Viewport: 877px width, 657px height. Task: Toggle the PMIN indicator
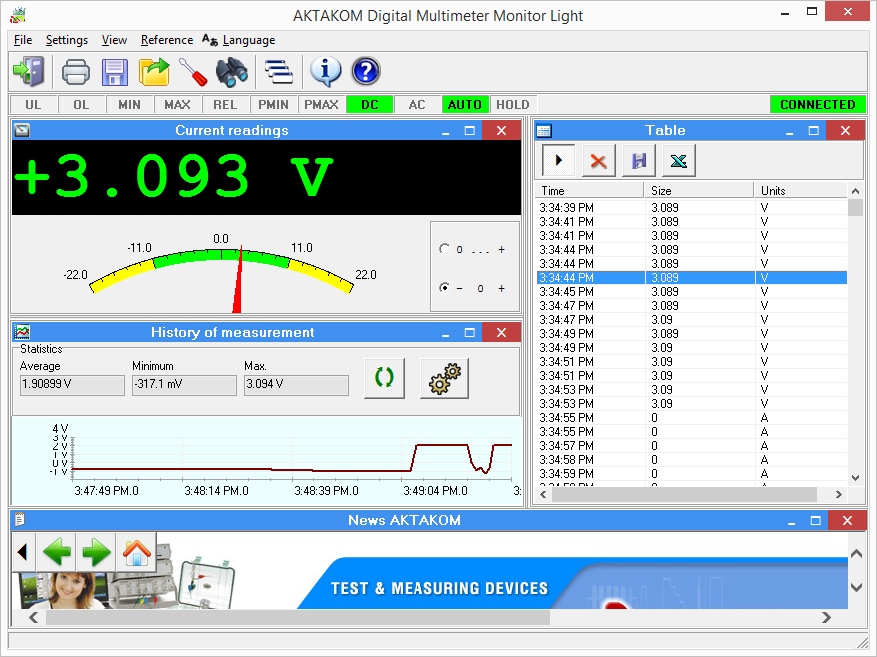pos(273,105)
